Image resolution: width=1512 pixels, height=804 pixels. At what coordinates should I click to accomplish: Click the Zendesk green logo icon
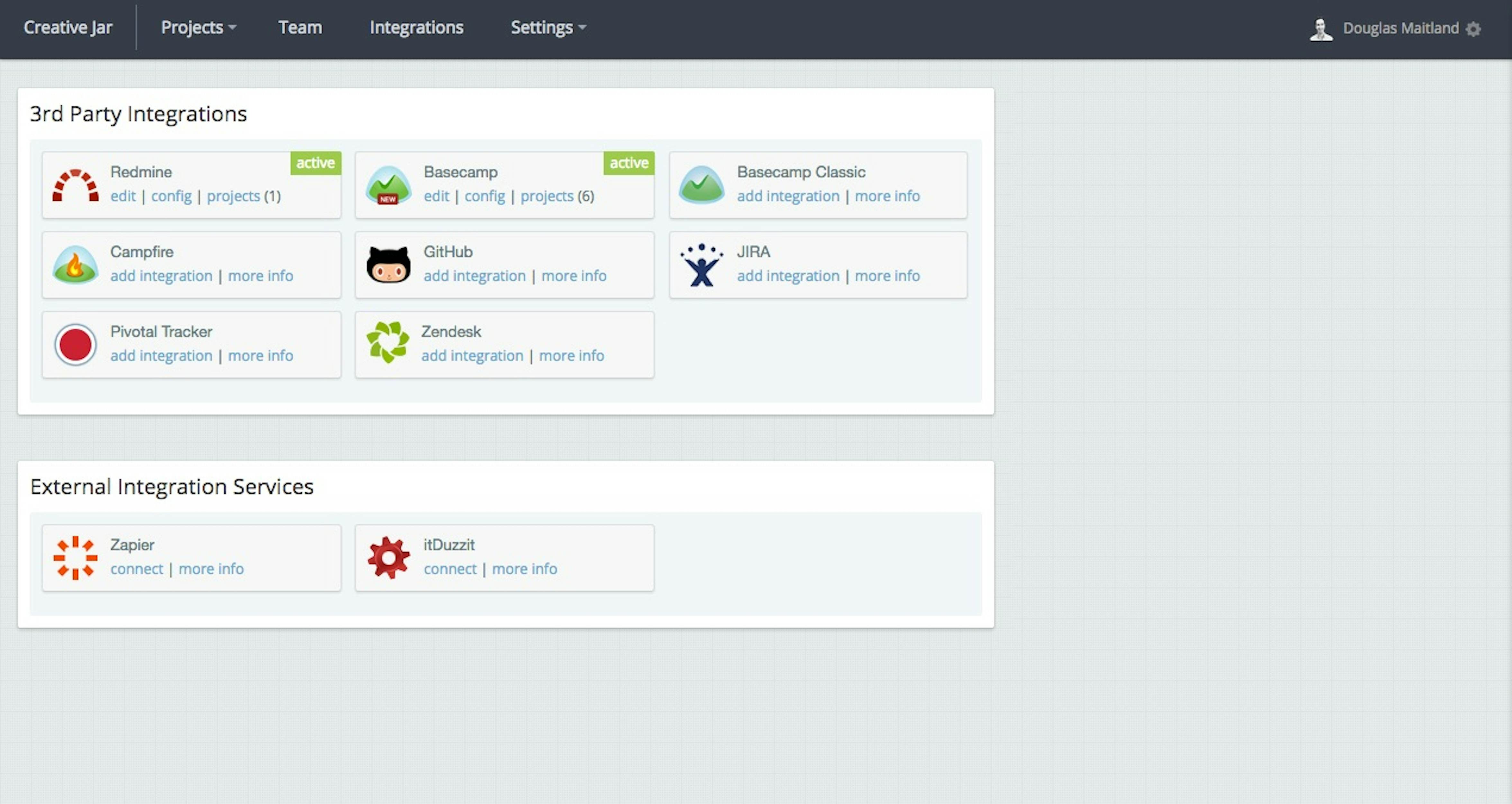(x=387, y=343)
